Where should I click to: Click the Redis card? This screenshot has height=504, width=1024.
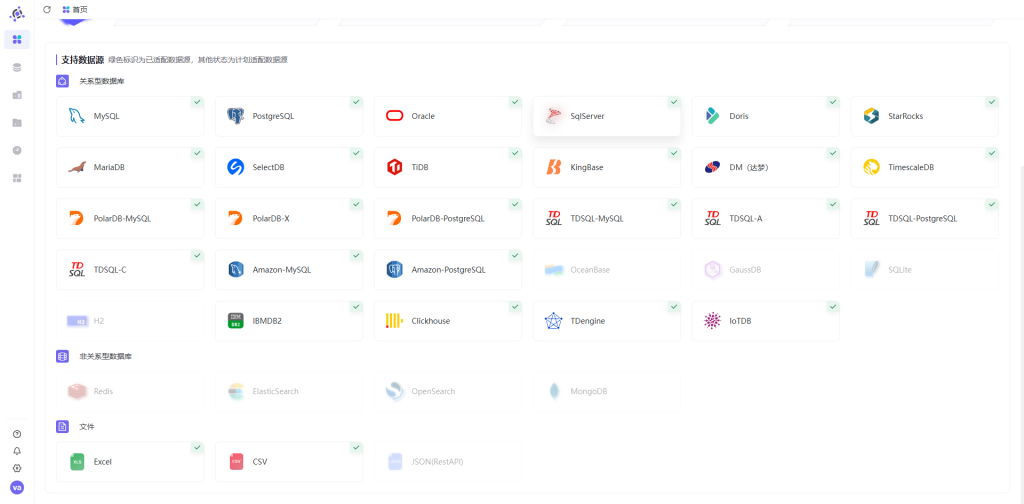[130, 392]
